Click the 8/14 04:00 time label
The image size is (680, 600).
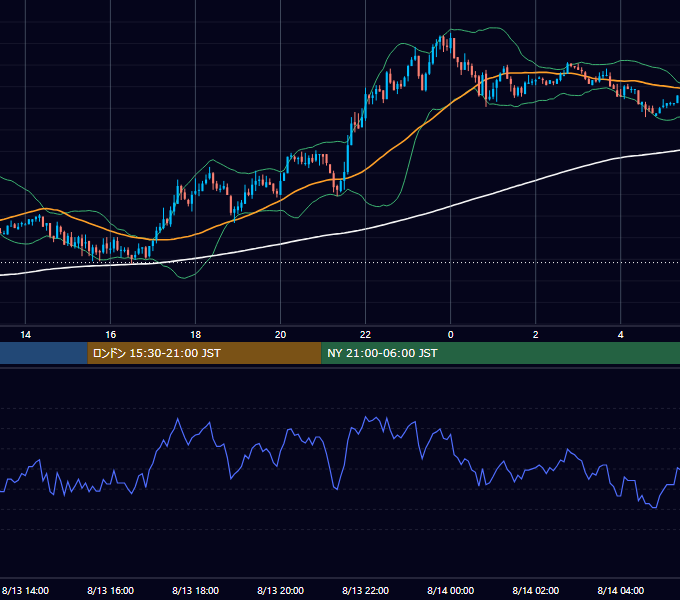(621, 590)
